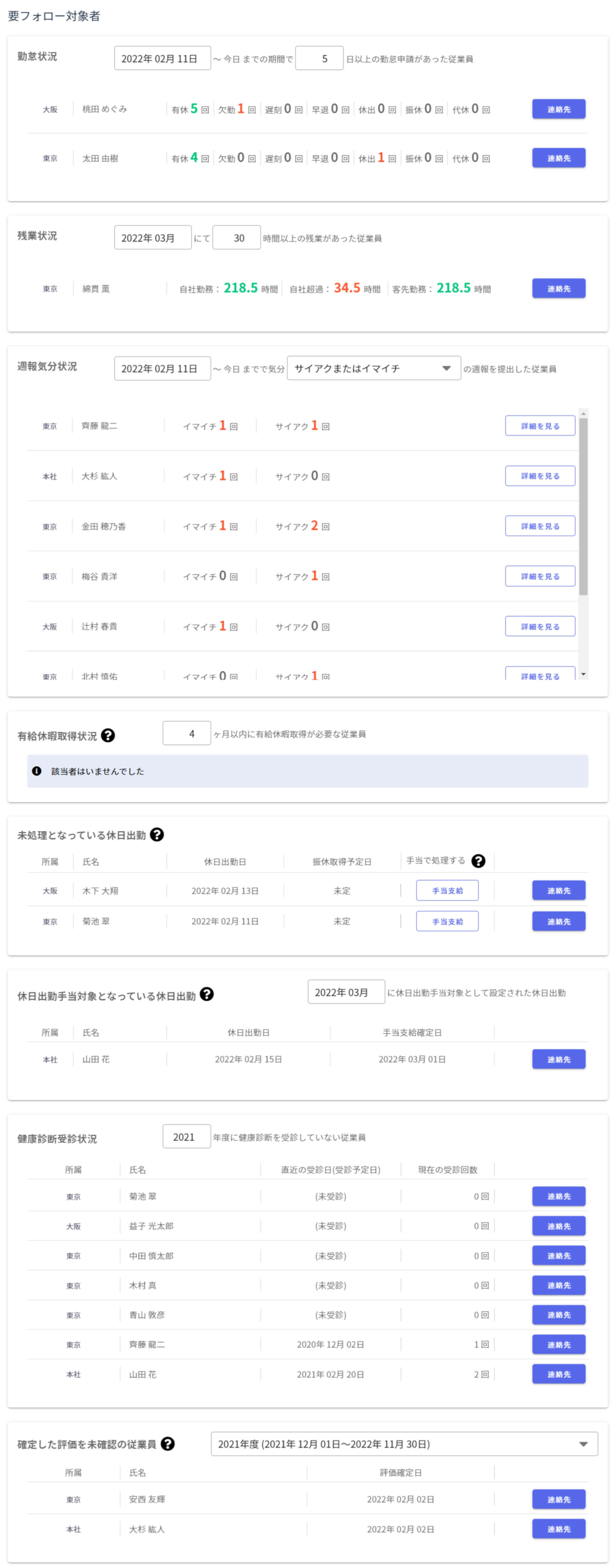Click the weekly report list scrollbar thumb
The width and height of the screenshot is (616, 1568).
tap(583, 507)
